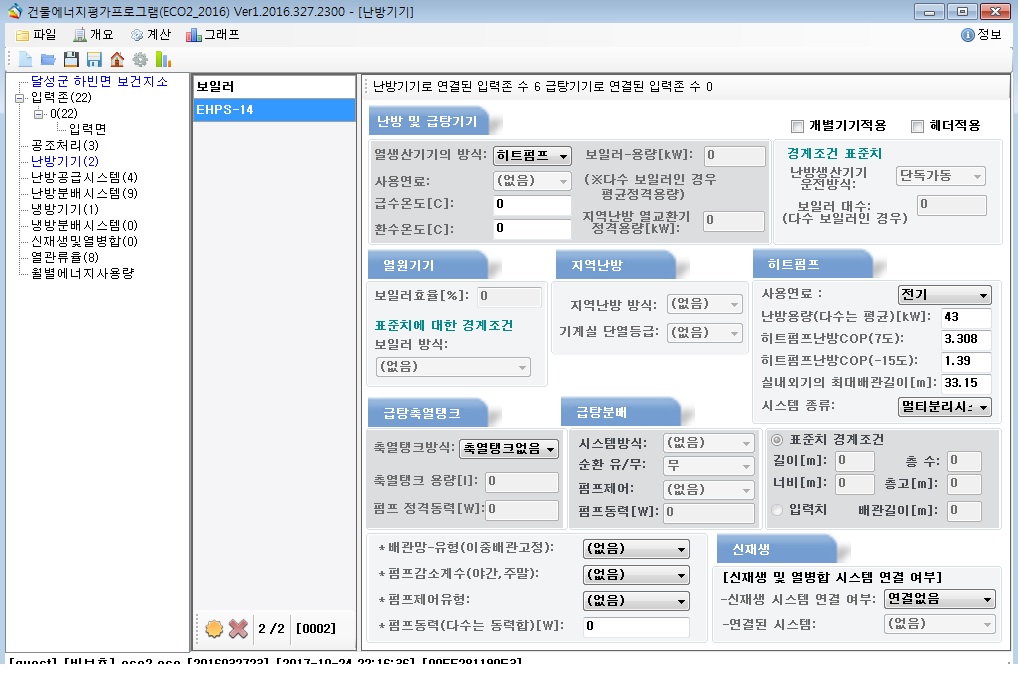The width and height of the screenshot is (1018, 677).
Task: Select EHPS-14 in the boiler list
Action: pyautogui.click(x=273, y=110)
